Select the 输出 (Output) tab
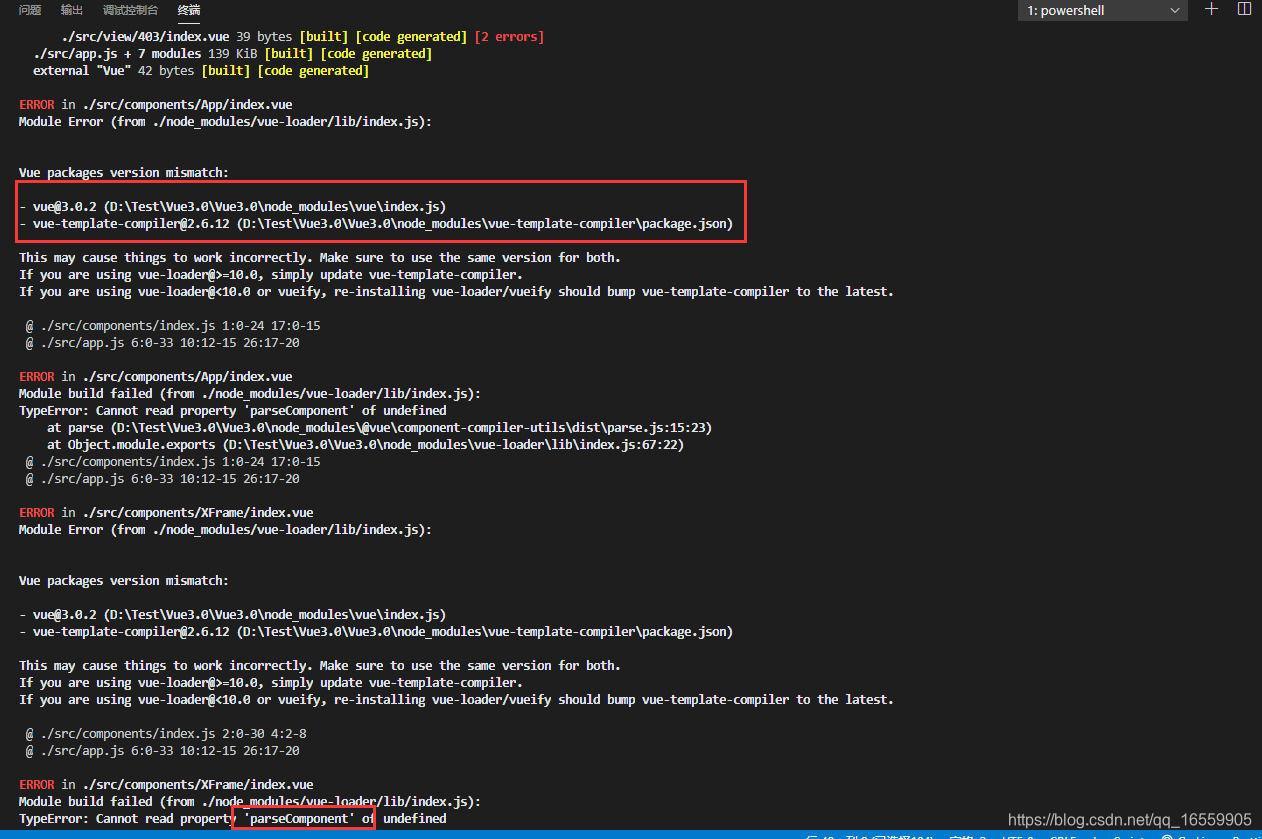Screen dimensions: 1262x839 coord(70,11)
